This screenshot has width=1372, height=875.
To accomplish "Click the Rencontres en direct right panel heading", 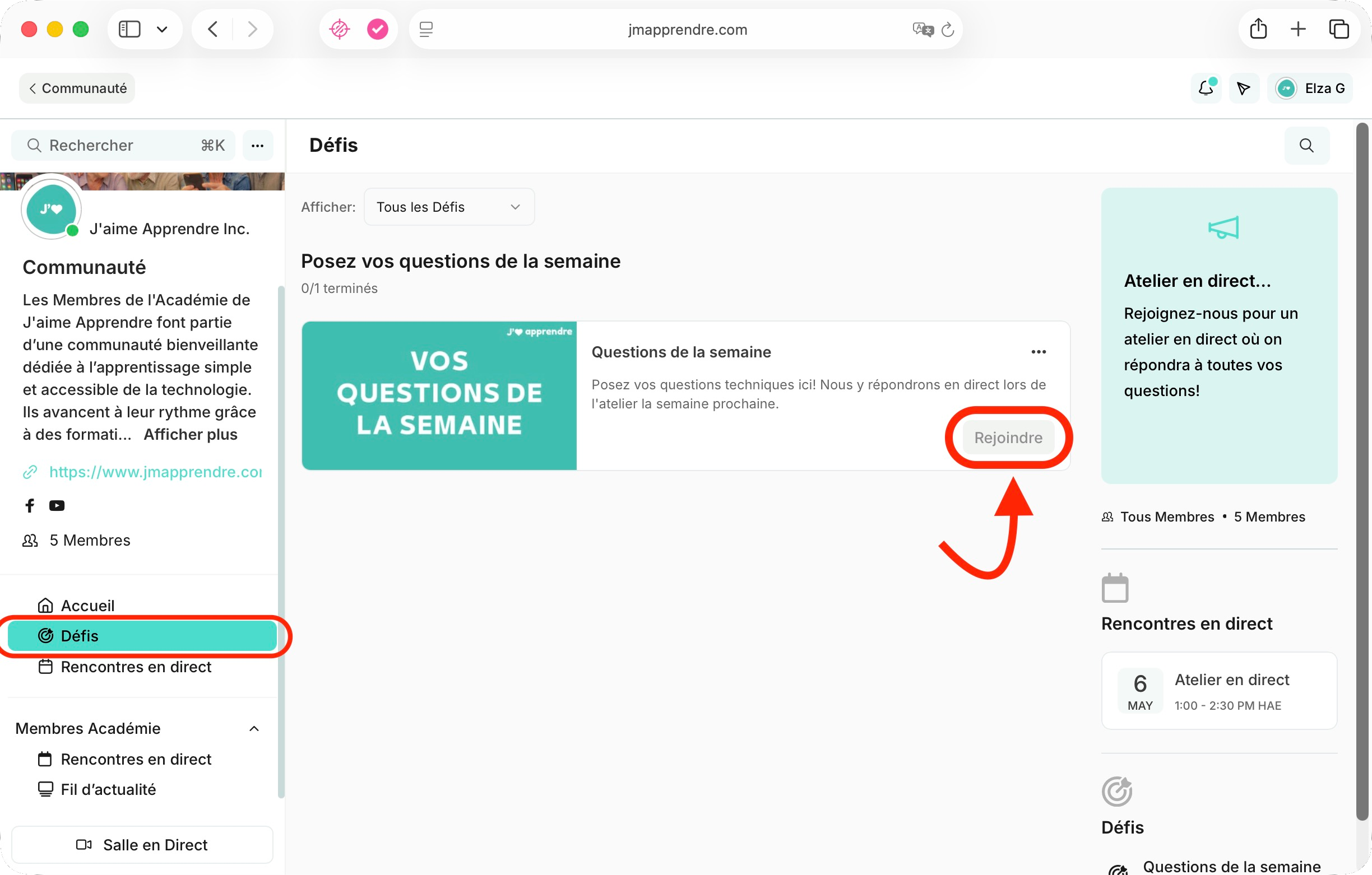I will pyautogui.click(x=1186, y=624).
